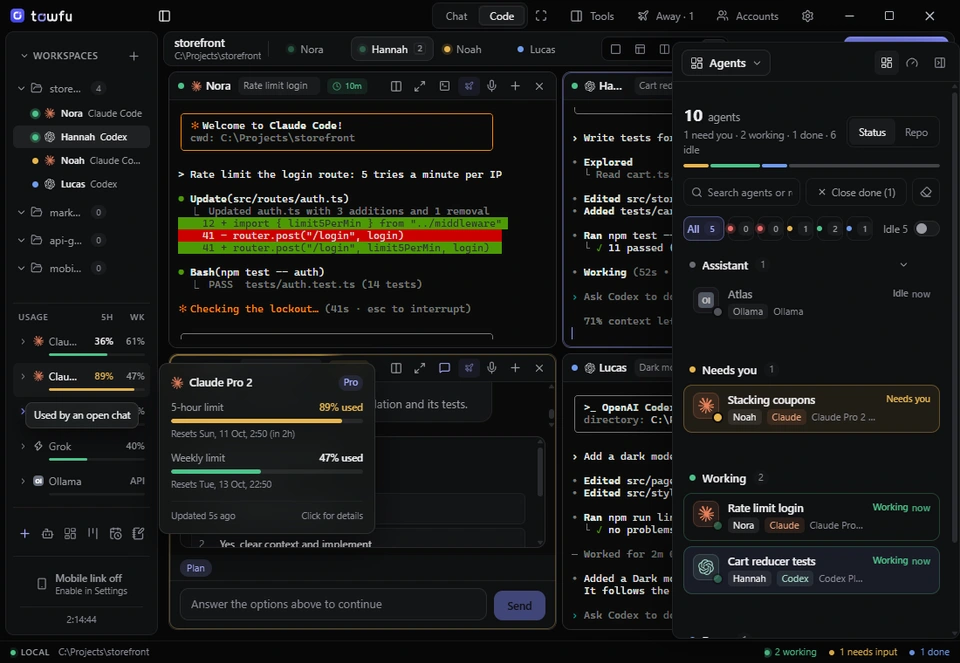Click plus icon in sidebar bottom toolbar
Screen dimensions: 960x663
pyautogui.click(x=24, y=534)
